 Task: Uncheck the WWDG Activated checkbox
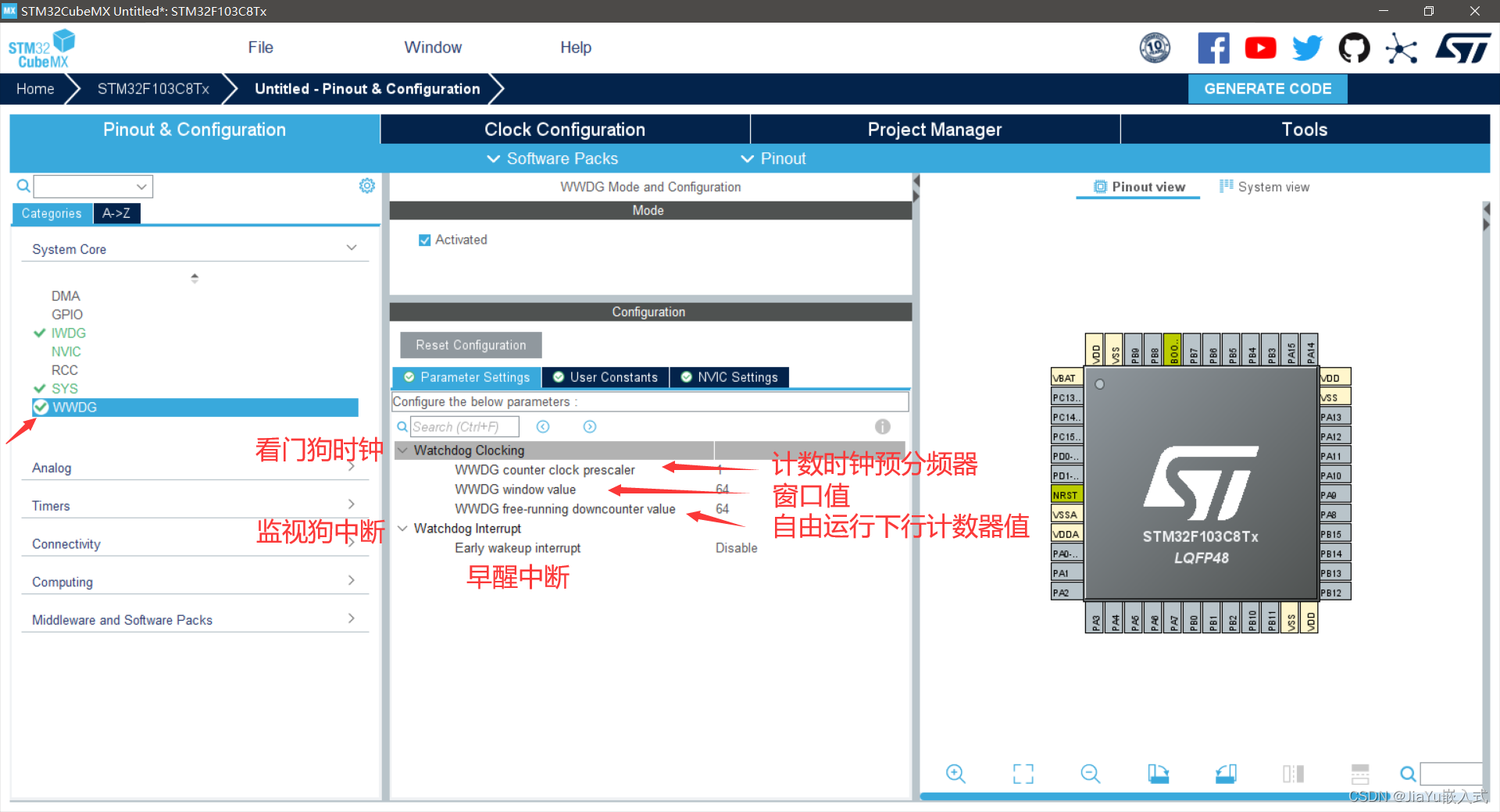click(425, 240)
